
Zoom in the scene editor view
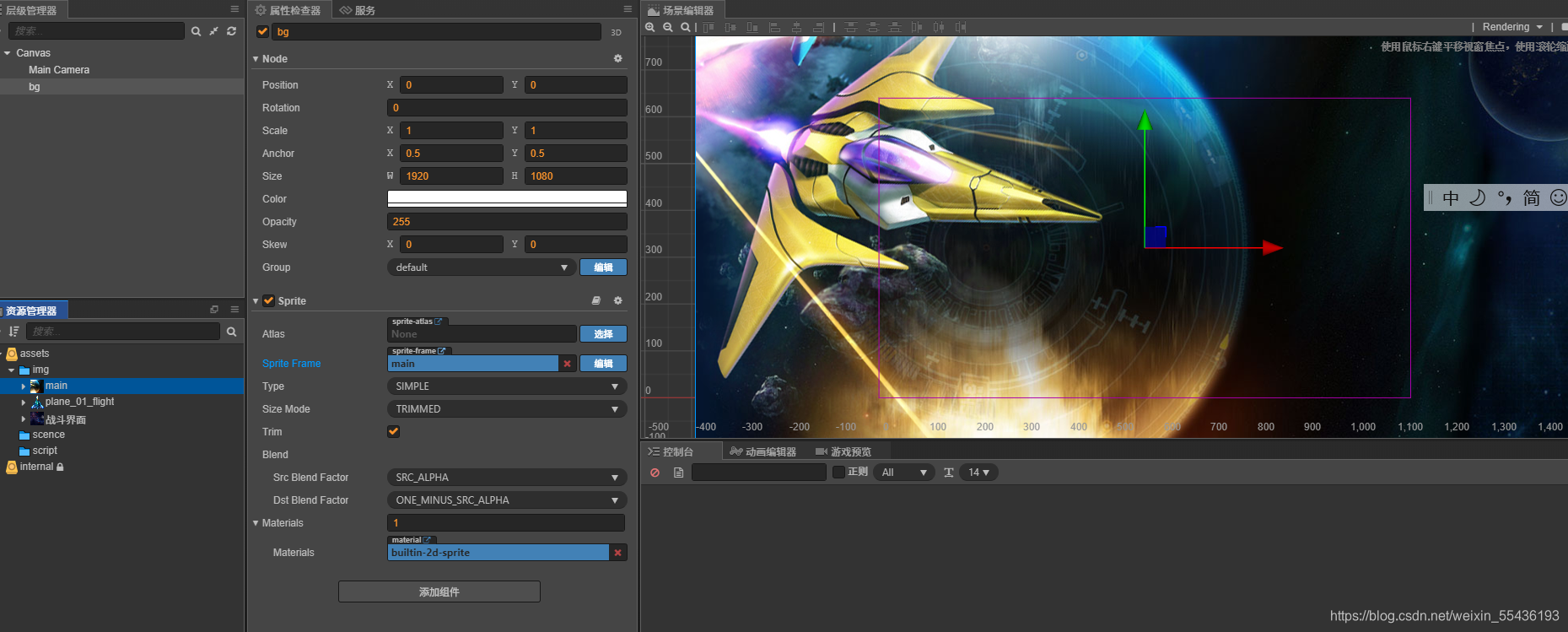649,27
